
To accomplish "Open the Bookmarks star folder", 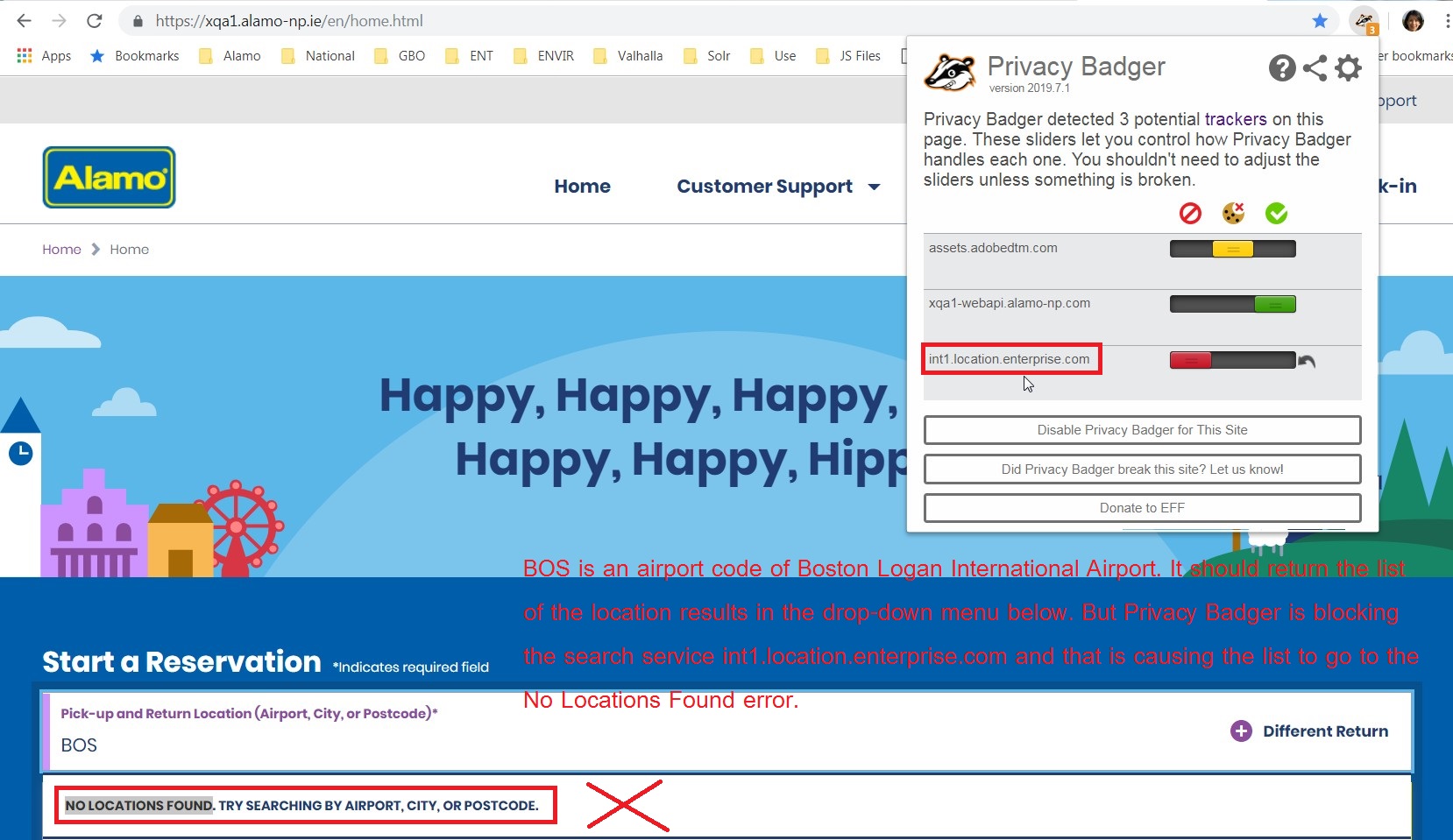I will 134,56.
